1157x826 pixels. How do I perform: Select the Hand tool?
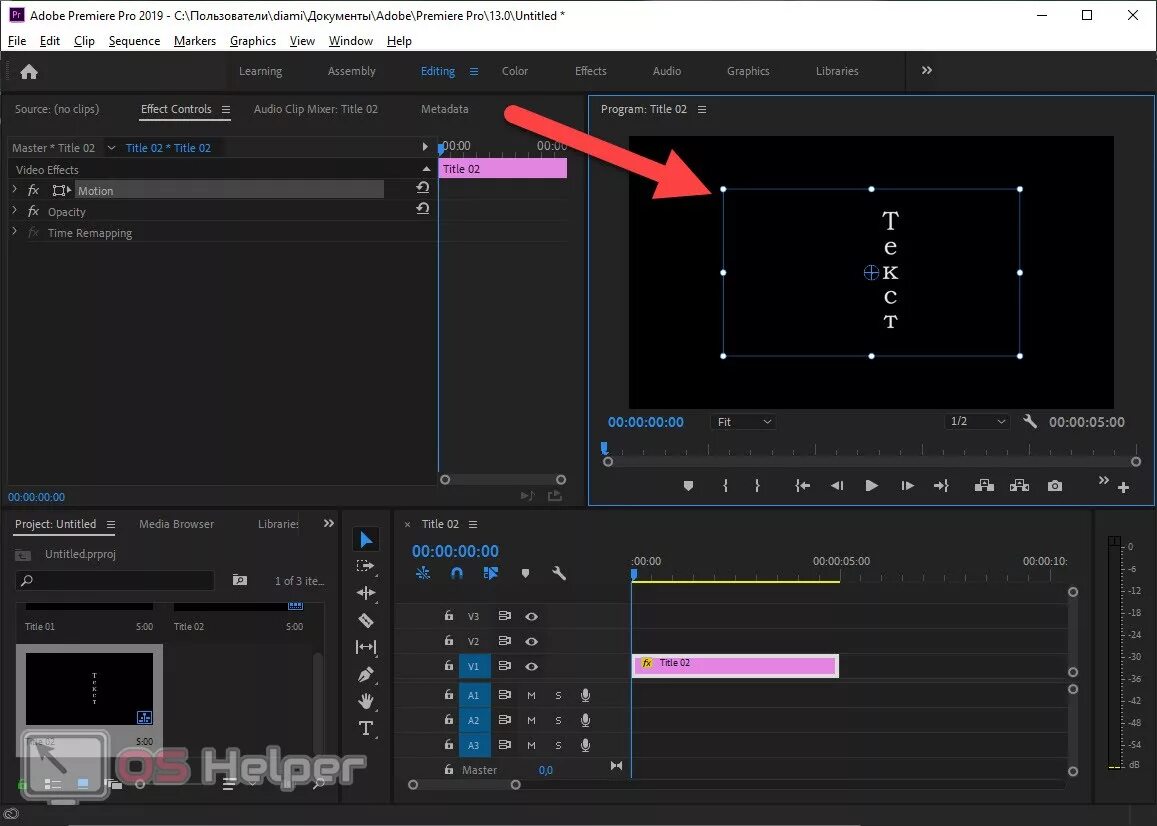click(366, 701)
